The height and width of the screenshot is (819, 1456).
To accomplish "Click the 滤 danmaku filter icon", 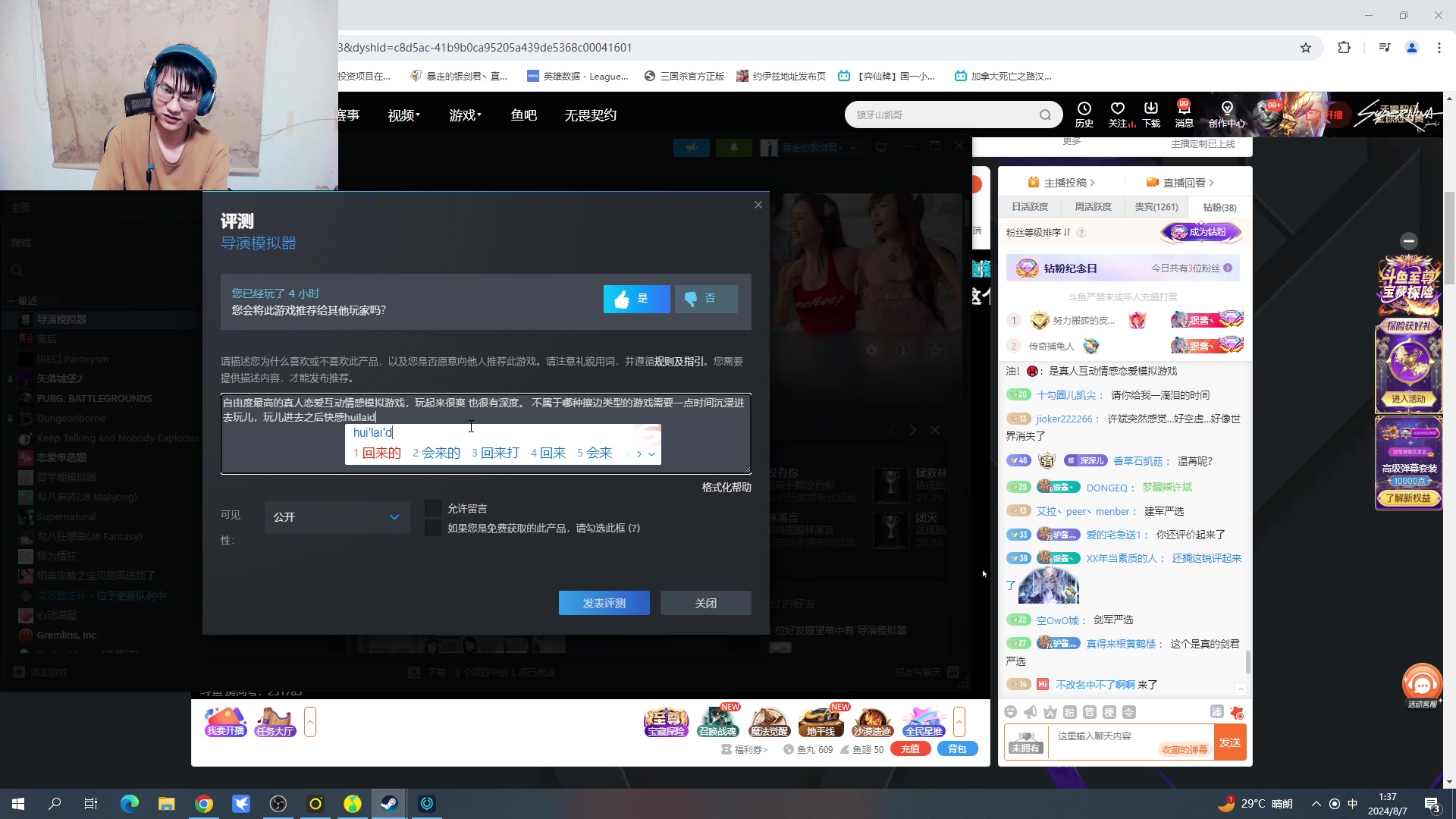I will pos(1217,712).
